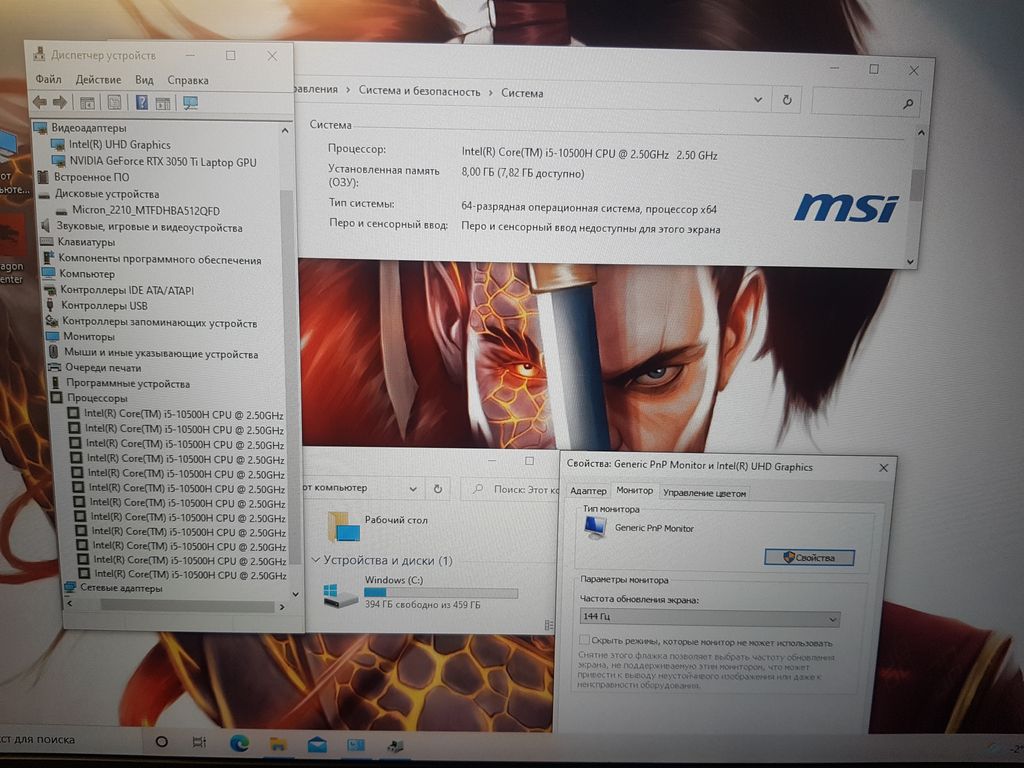Click the search field in the System window

(865, 103)
